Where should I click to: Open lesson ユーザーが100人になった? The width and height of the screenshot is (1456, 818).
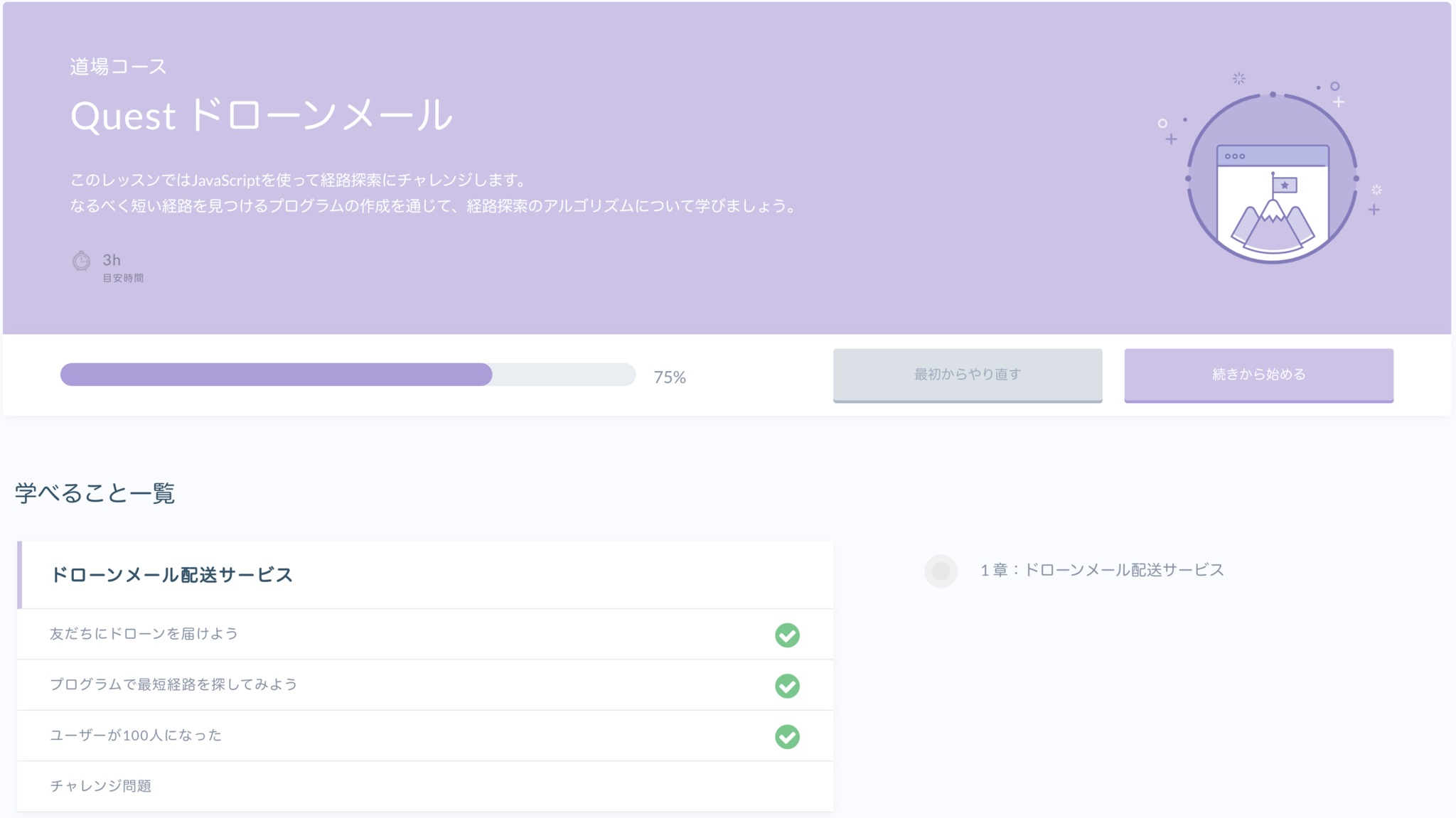point(136,736)
